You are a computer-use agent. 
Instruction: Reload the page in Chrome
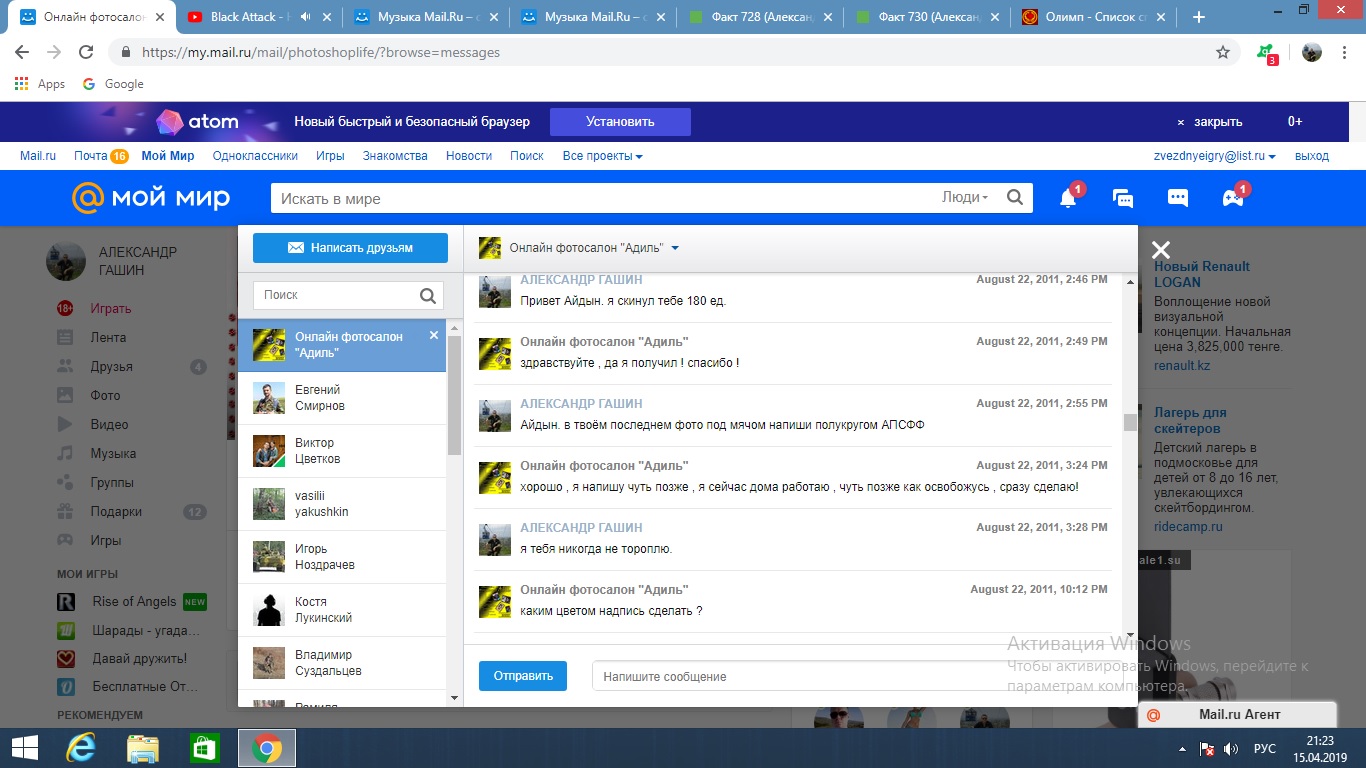pyautogui.click(x=86, y=52)
